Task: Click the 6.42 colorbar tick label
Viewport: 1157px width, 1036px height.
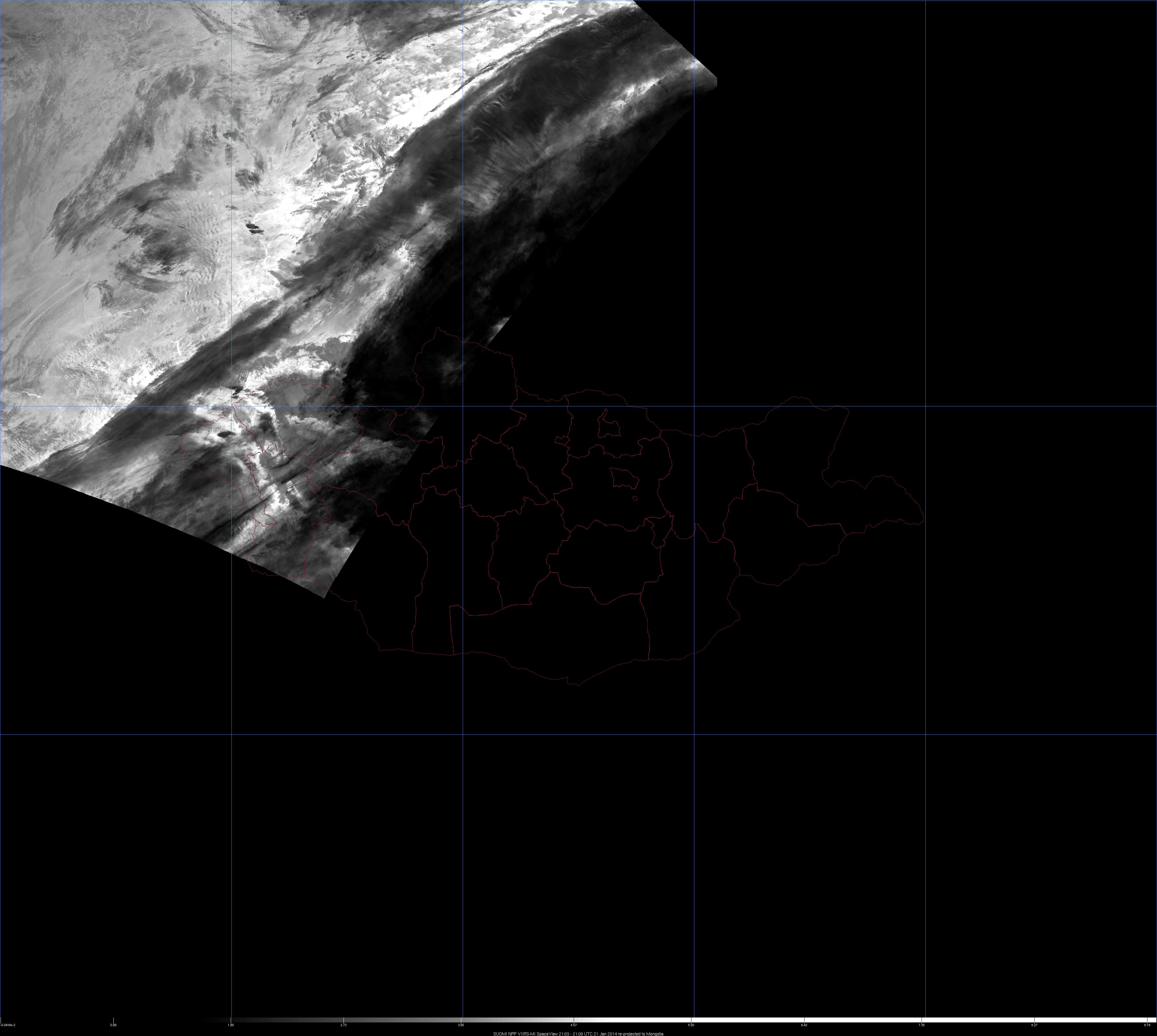Action: pyautogui.click(x=804, y=1025)
